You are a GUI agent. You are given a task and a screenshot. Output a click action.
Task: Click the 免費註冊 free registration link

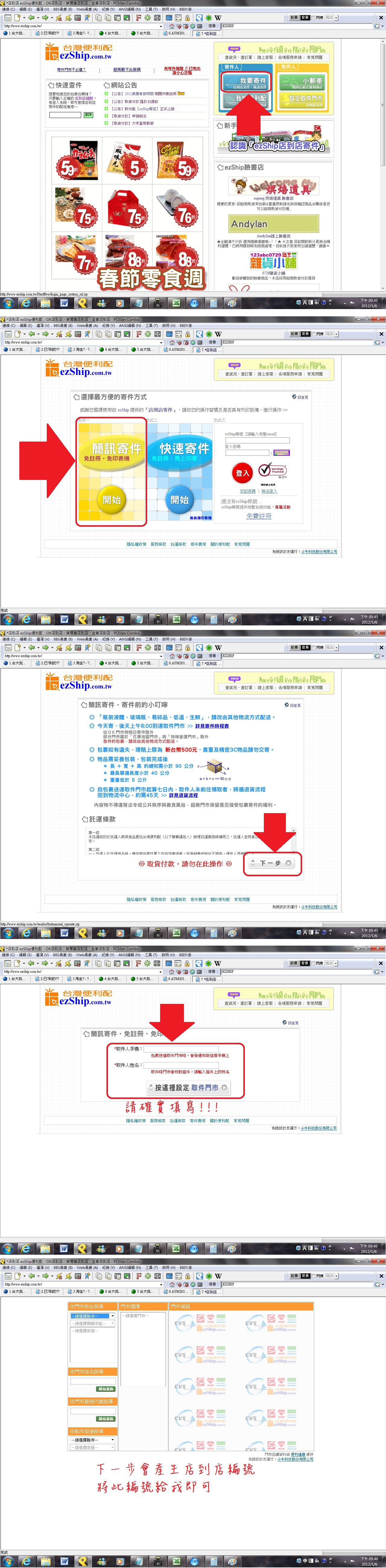point(259,516)
